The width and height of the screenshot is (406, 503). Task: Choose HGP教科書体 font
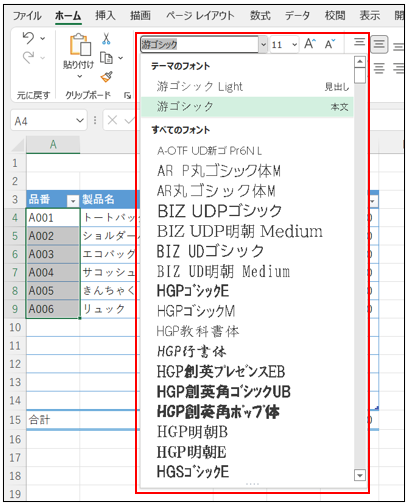247,331
